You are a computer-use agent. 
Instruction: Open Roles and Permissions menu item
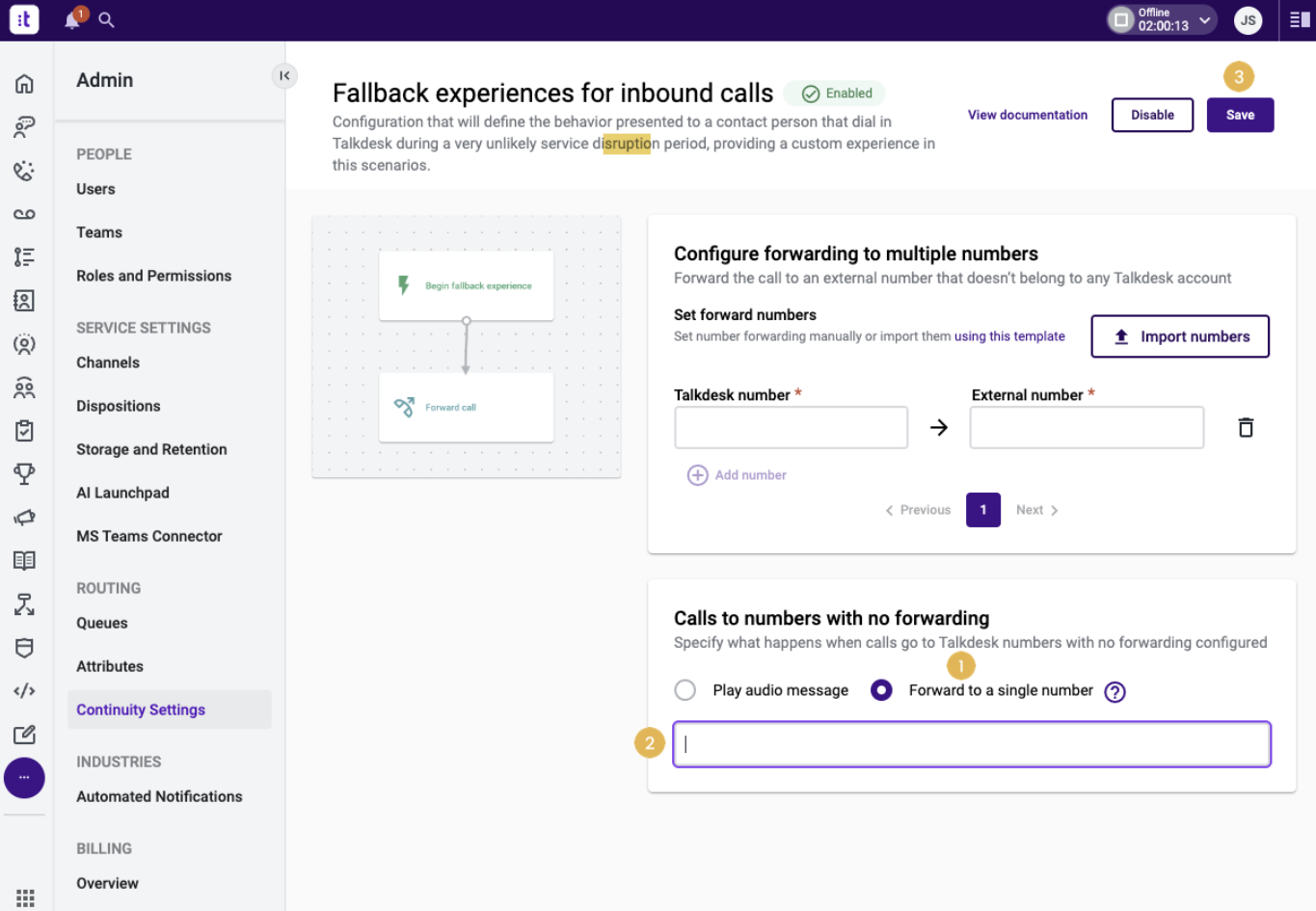154,276
